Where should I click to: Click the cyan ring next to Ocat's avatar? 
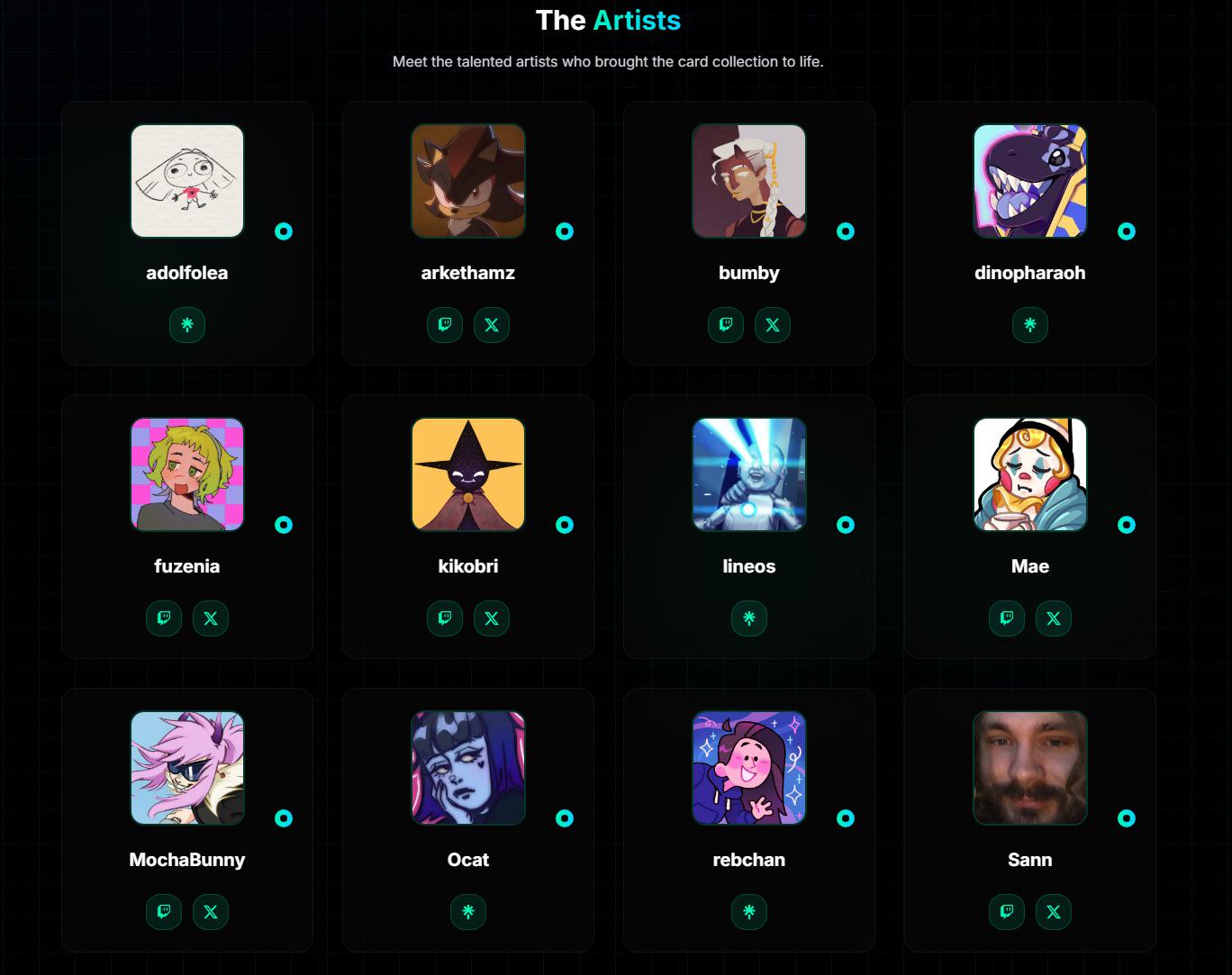(x=565, y=818)
